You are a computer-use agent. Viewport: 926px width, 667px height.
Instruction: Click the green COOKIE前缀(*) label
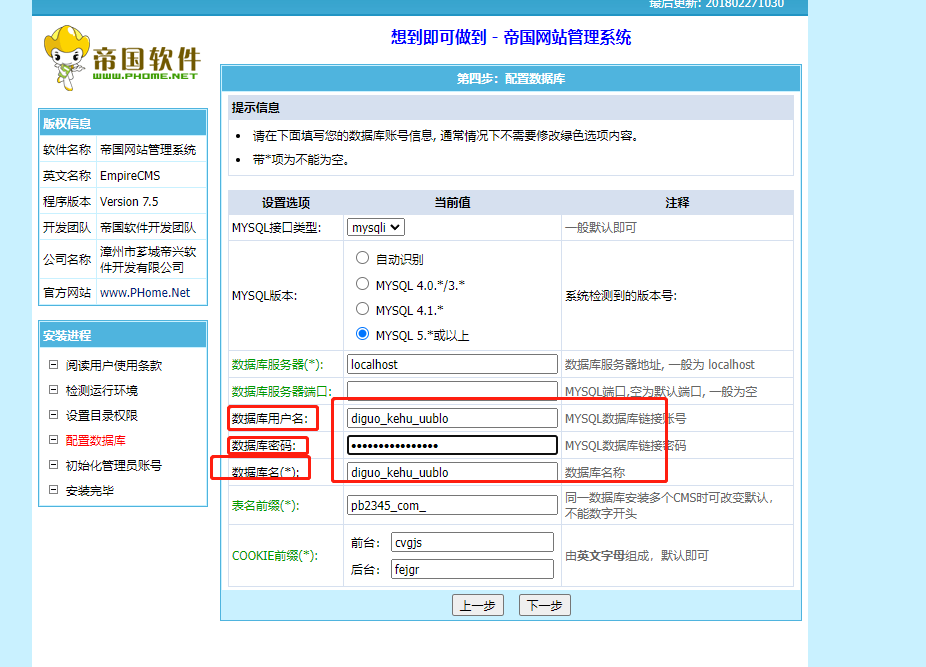tap(275, 555)
